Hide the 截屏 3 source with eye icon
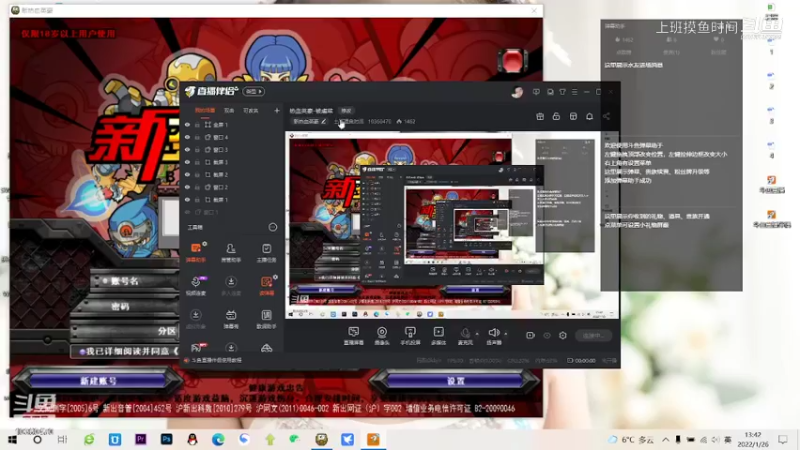This screenshot has height=450, width=800. point(187,162)
